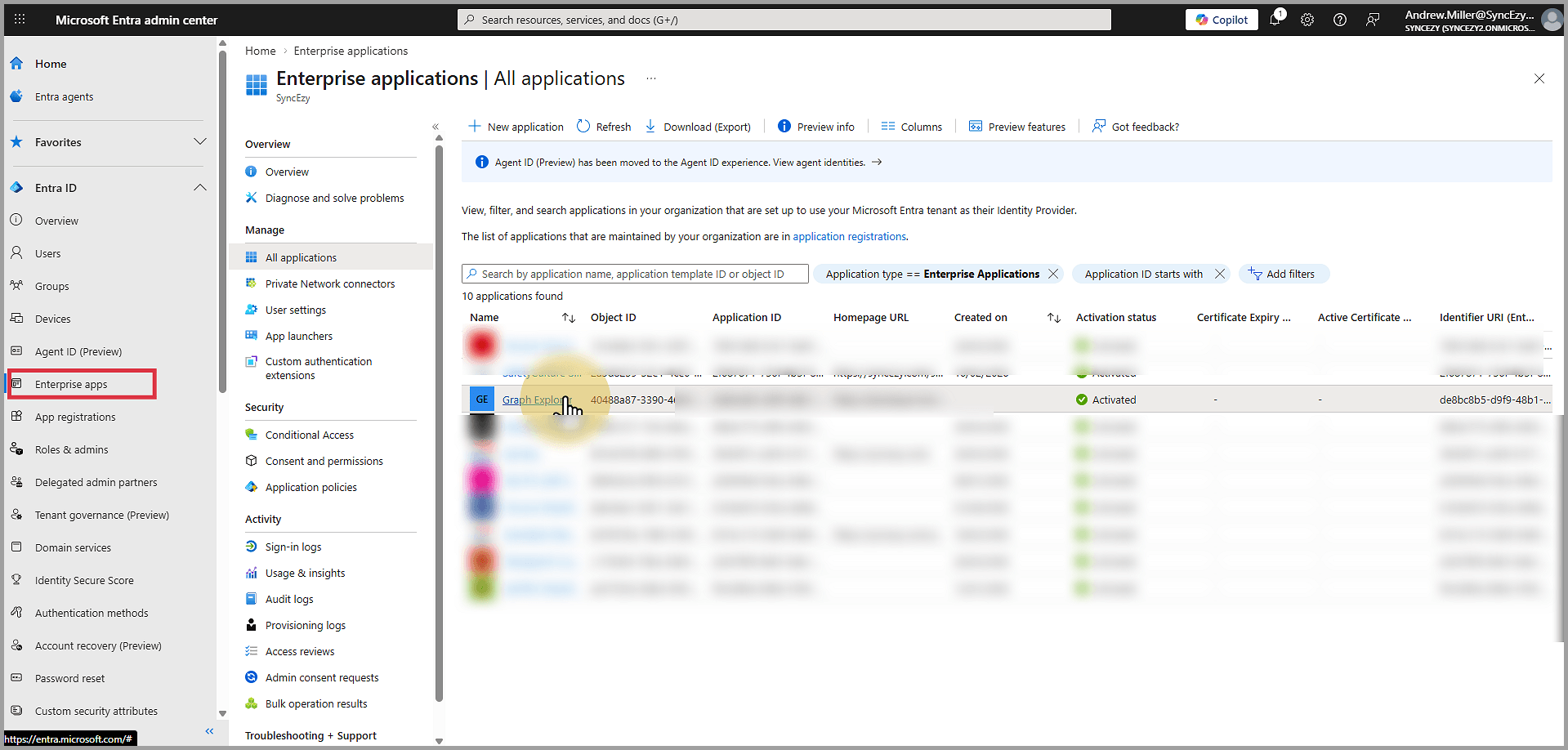Open Roles & admins

(x=71, y=449)
